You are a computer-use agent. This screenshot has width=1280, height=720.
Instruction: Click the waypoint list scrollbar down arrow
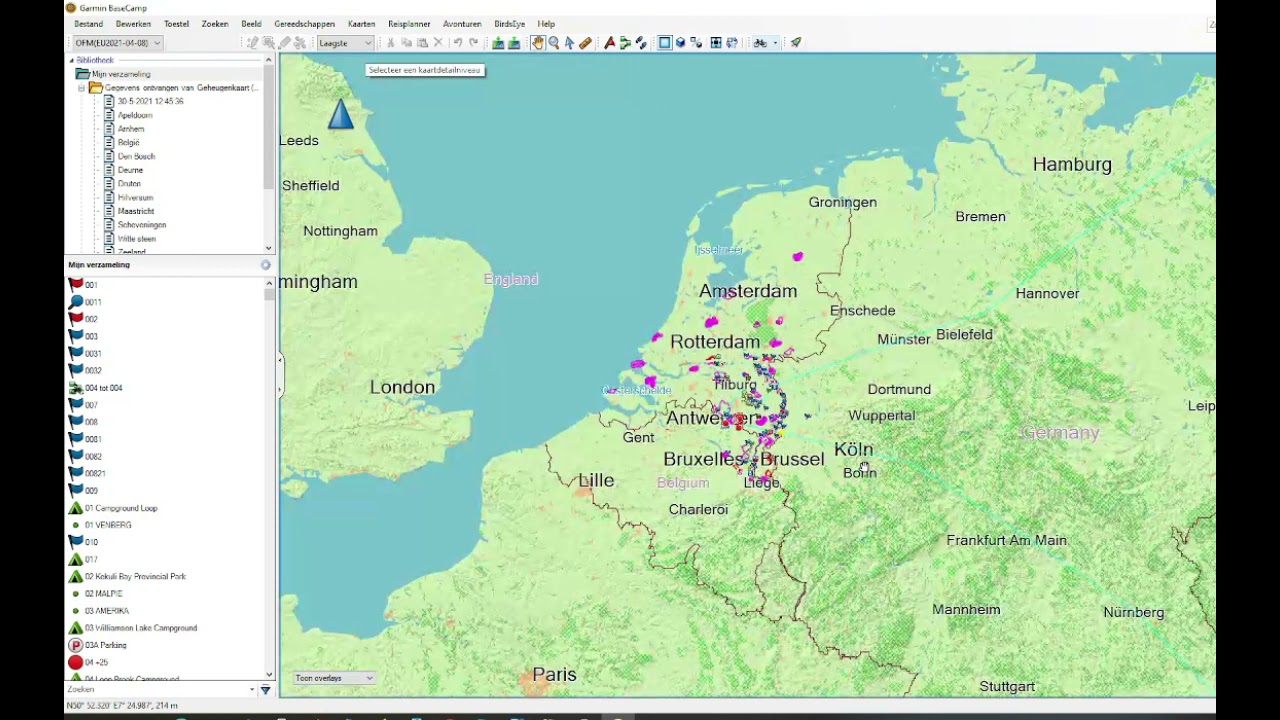[x=269, y=675]
